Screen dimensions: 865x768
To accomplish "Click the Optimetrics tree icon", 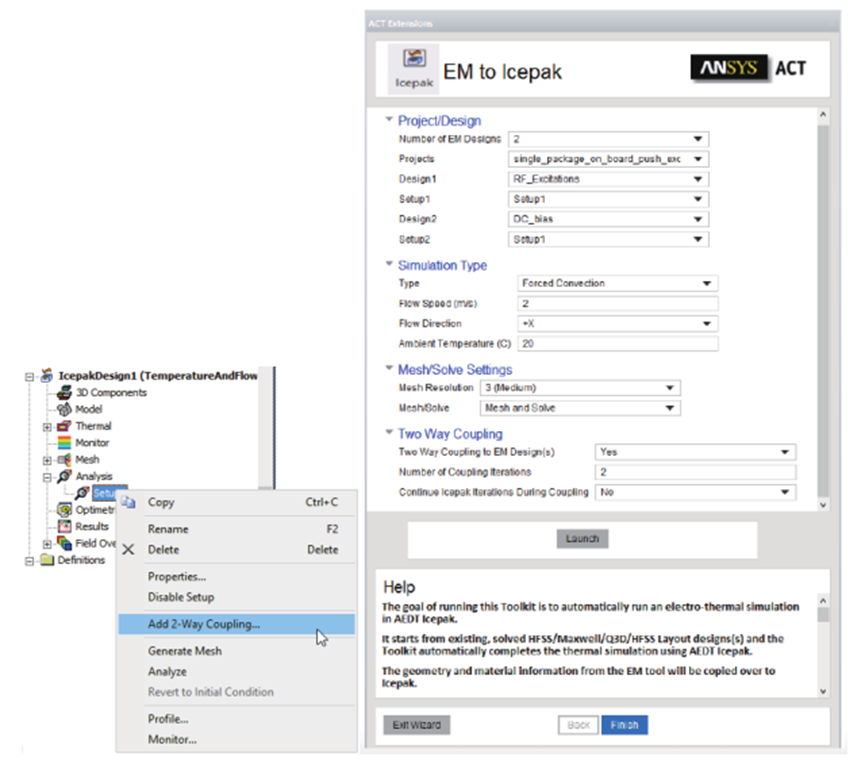I will pos(65,509).
